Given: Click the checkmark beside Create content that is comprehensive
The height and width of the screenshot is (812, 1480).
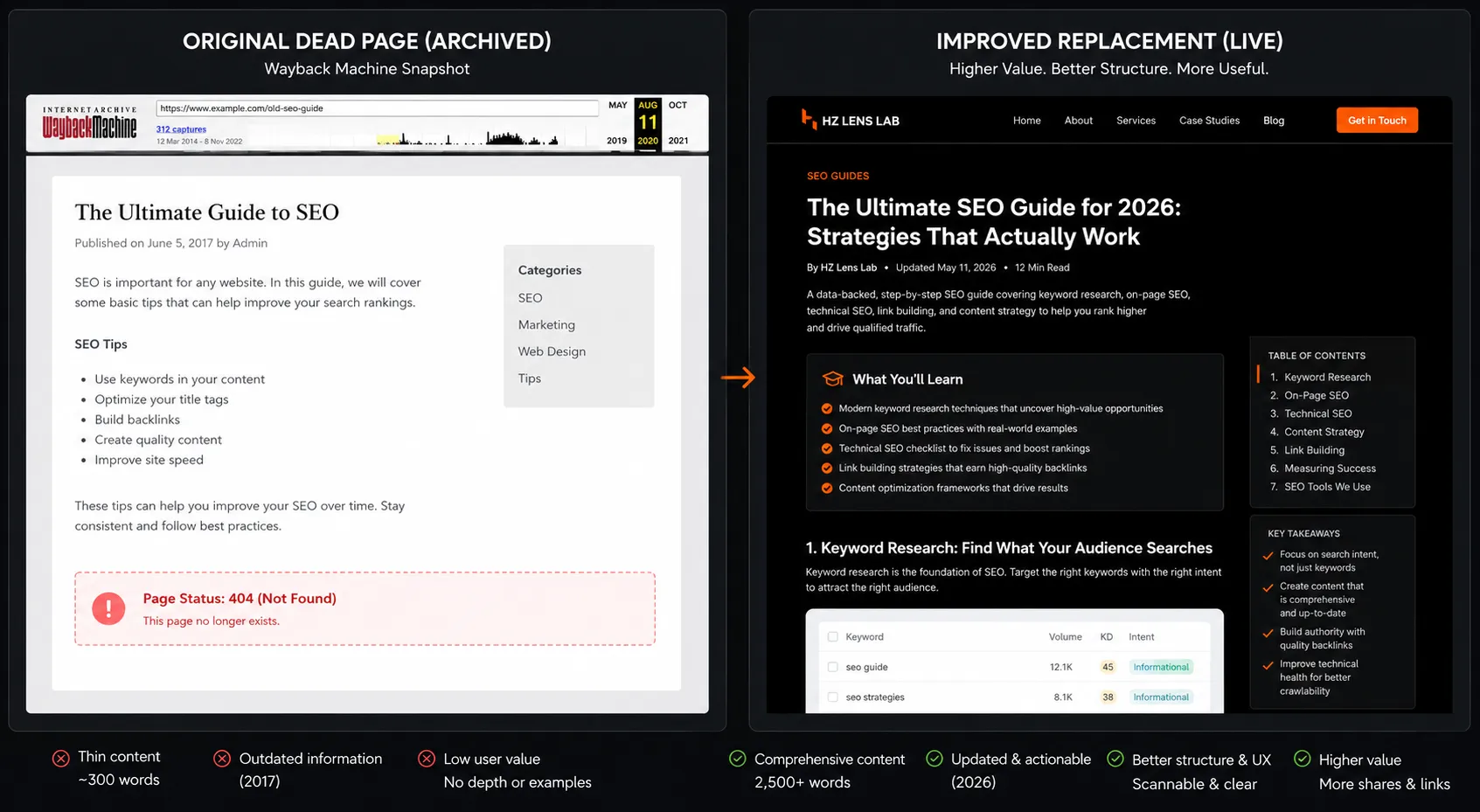Looking at the screenshot, I should point(1268,587).
